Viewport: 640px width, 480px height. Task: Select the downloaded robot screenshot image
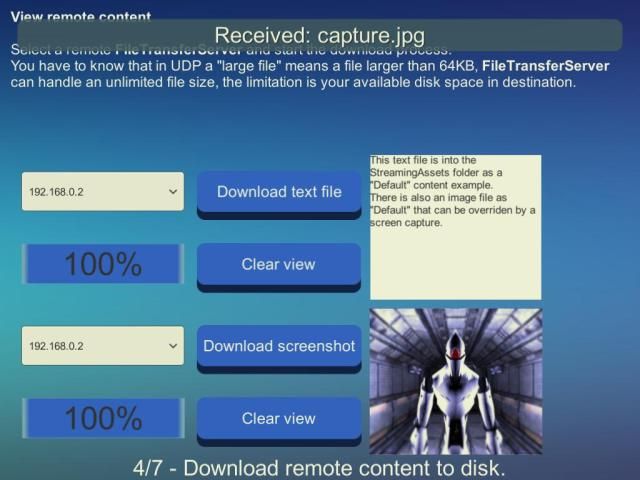(455, 381)
